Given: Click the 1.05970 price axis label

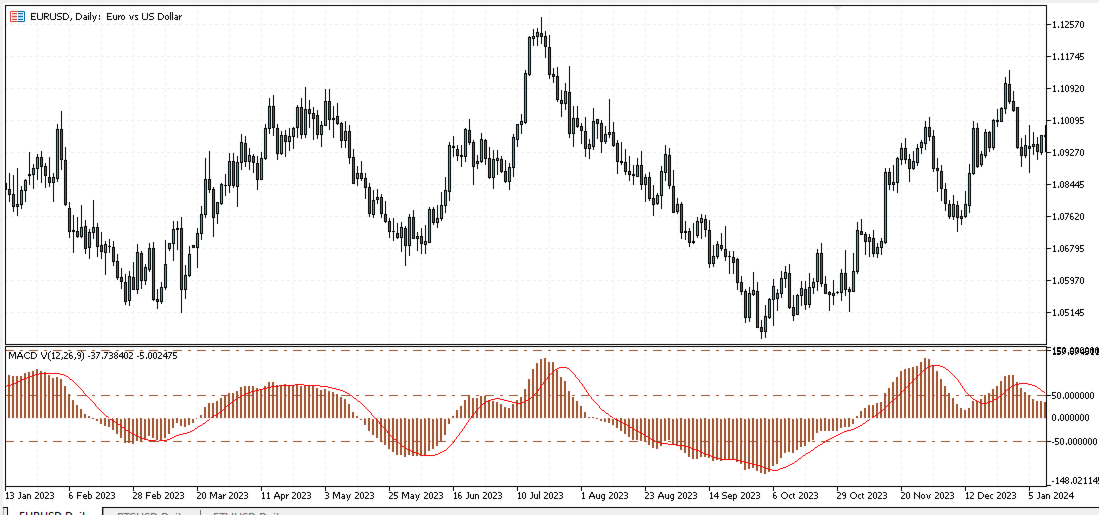Looking at the screenshot, I should (1070, 281).
